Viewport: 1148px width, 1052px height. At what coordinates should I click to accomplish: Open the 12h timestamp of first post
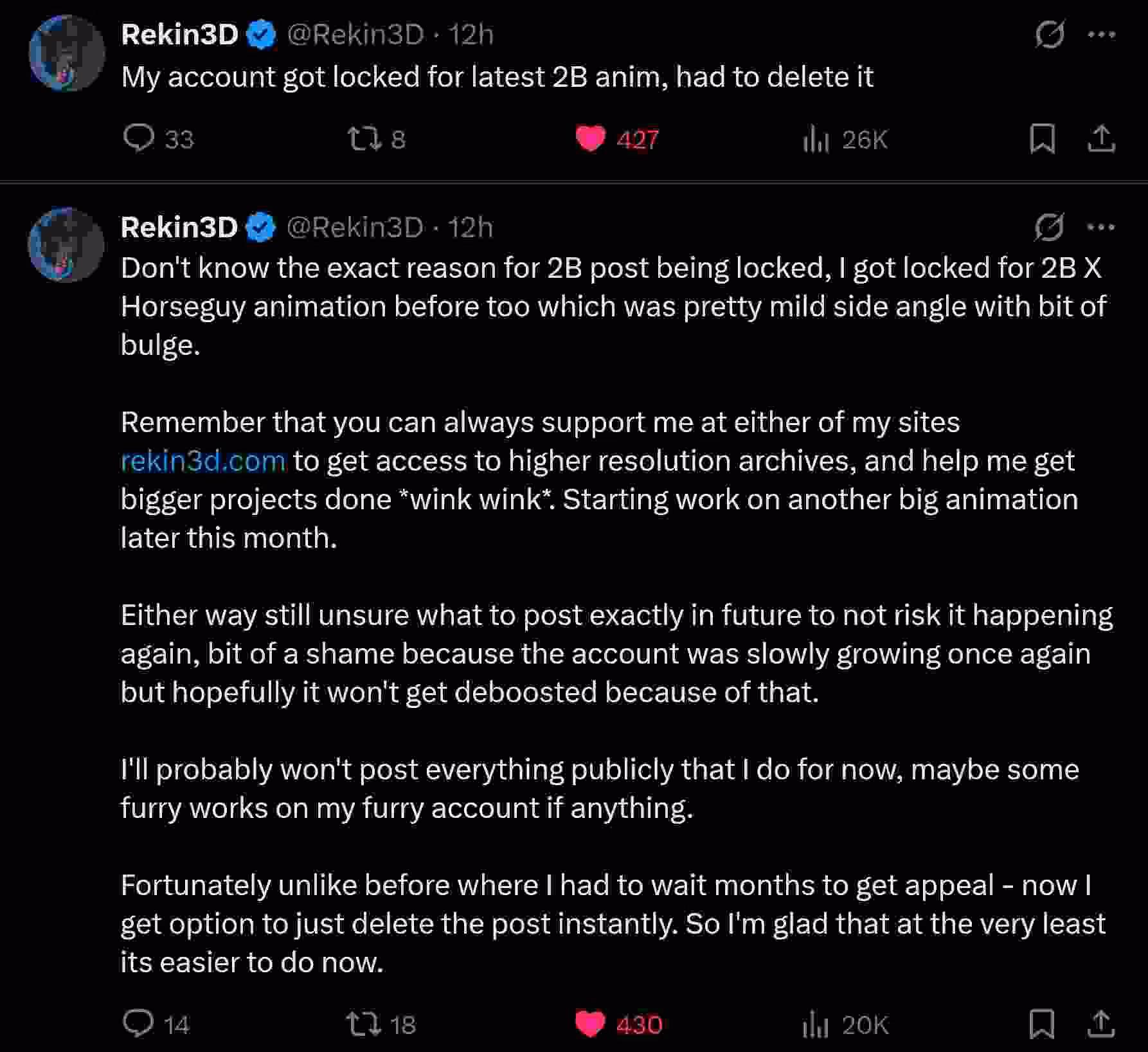tap(471, 35)
